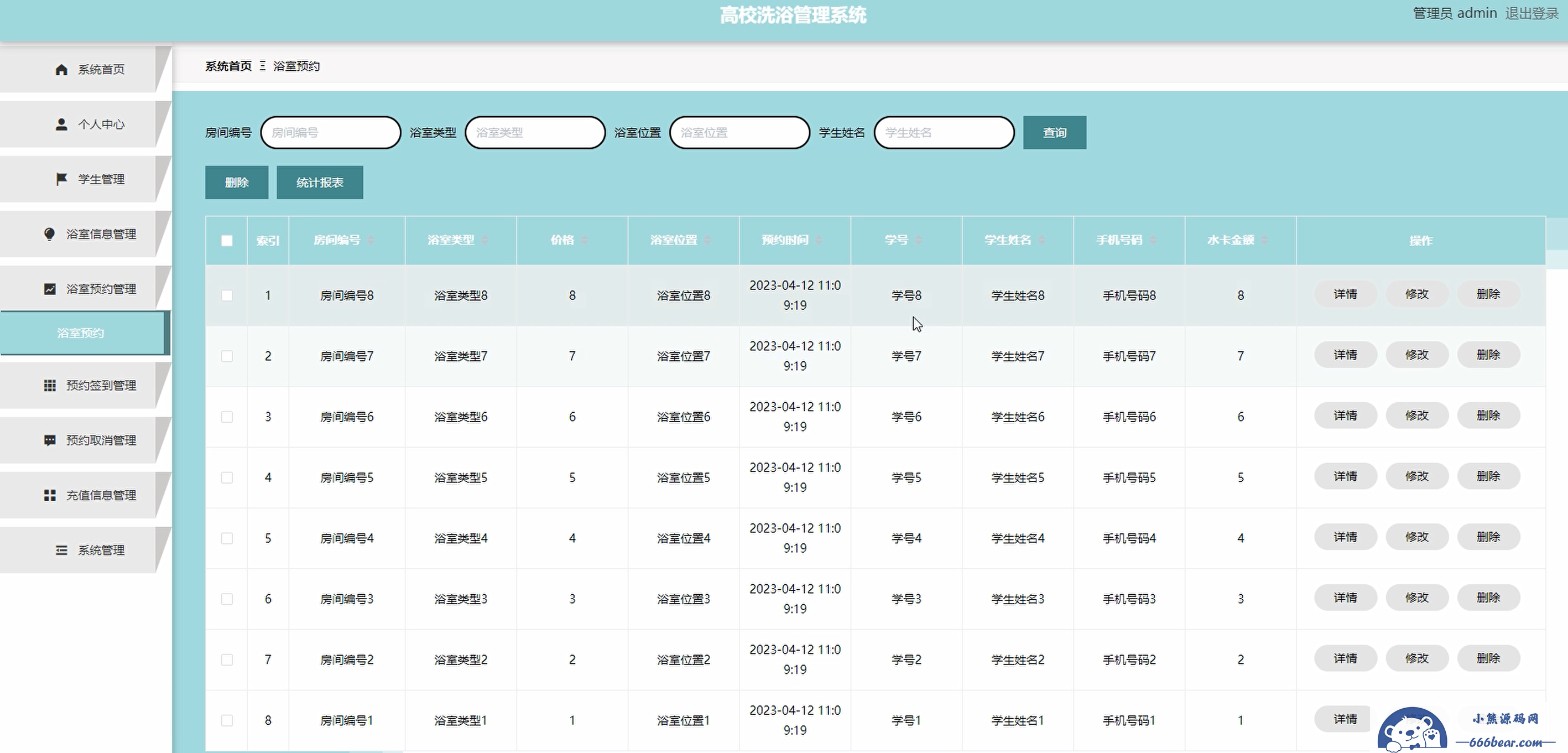Sort table by 手机号码 column arrows
The height and width of the screenshot is (753, 1568).
(1153, 241)
